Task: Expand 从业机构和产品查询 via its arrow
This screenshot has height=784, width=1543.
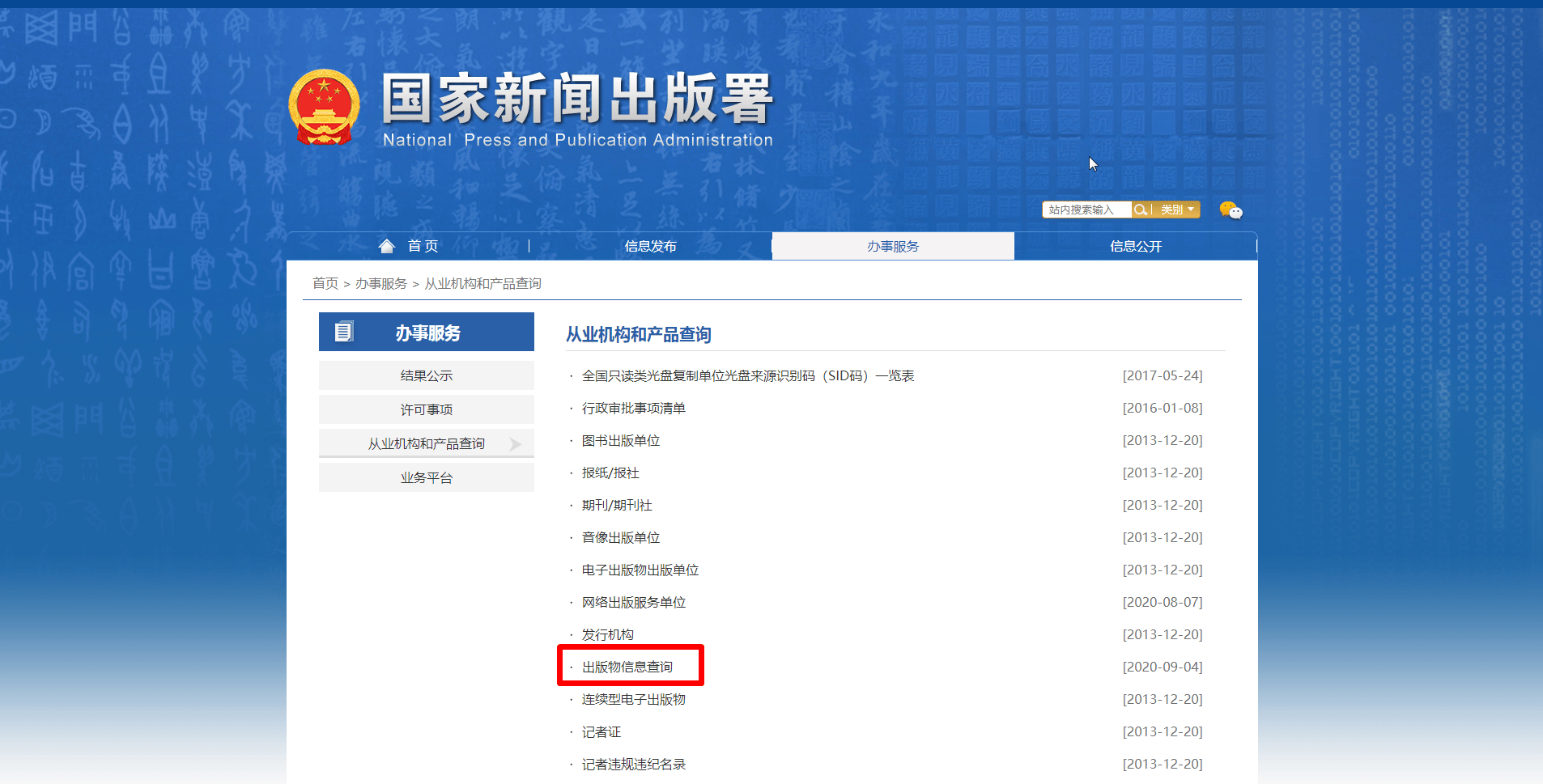Action: point(515,443)
